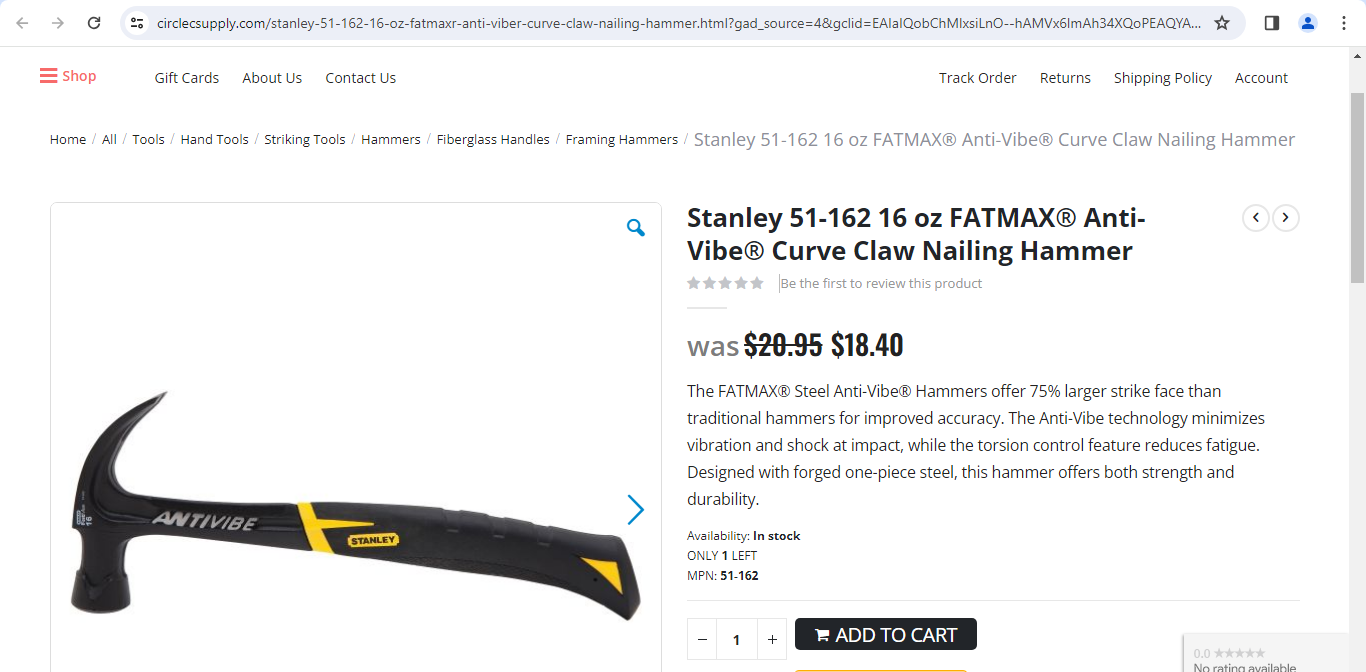Open Track Order page
This screenshot has height=672, width=1366.
[977, 77]
